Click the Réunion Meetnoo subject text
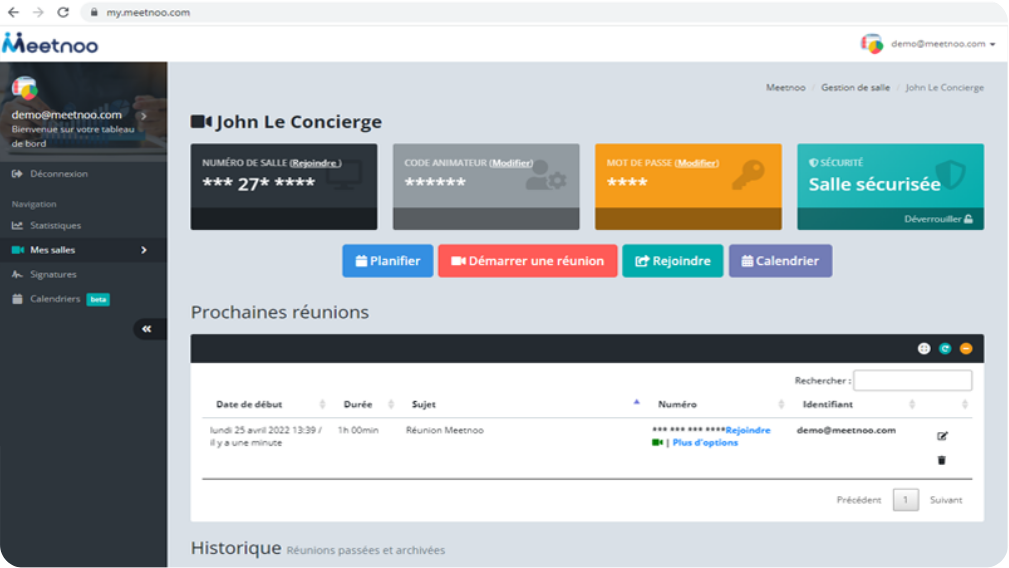 click(x=445, y=430)
